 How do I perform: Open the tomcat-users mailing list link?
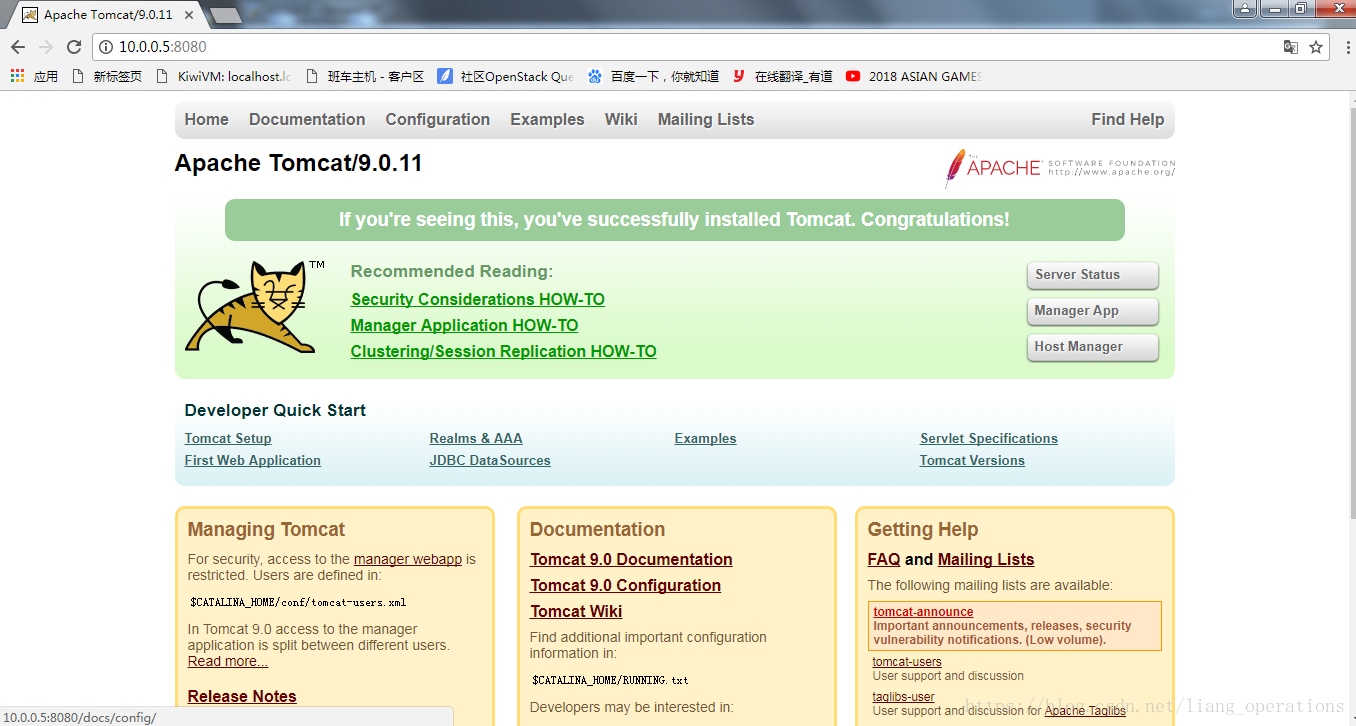[907, 662]
